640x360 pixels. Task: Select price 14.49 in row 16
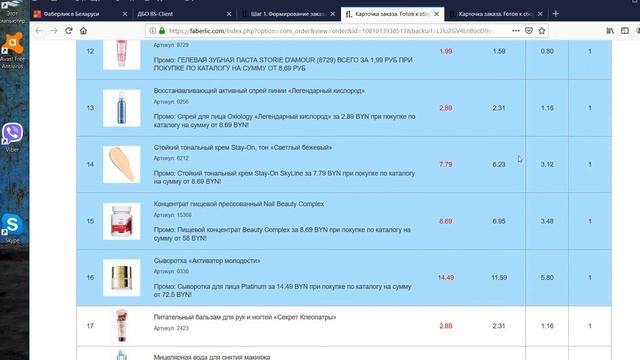click(x=446, y=278)
